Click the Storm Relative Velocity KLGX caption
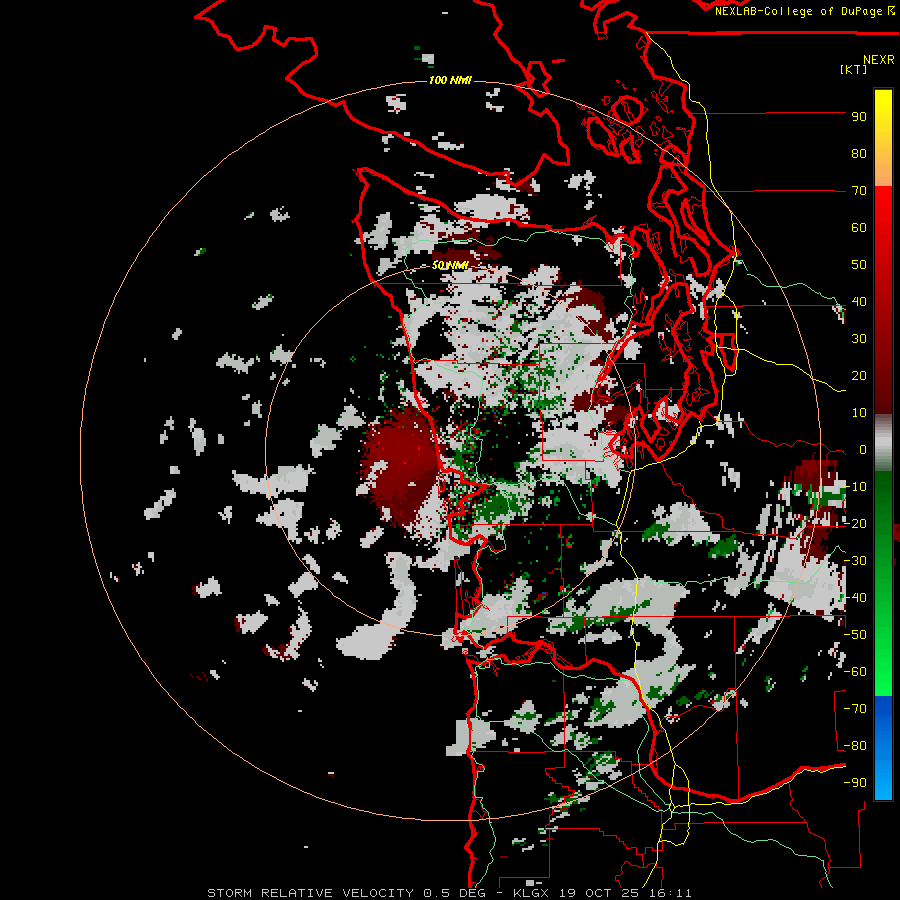This screenshot has width=900, height=900. [x=449, y=893]
